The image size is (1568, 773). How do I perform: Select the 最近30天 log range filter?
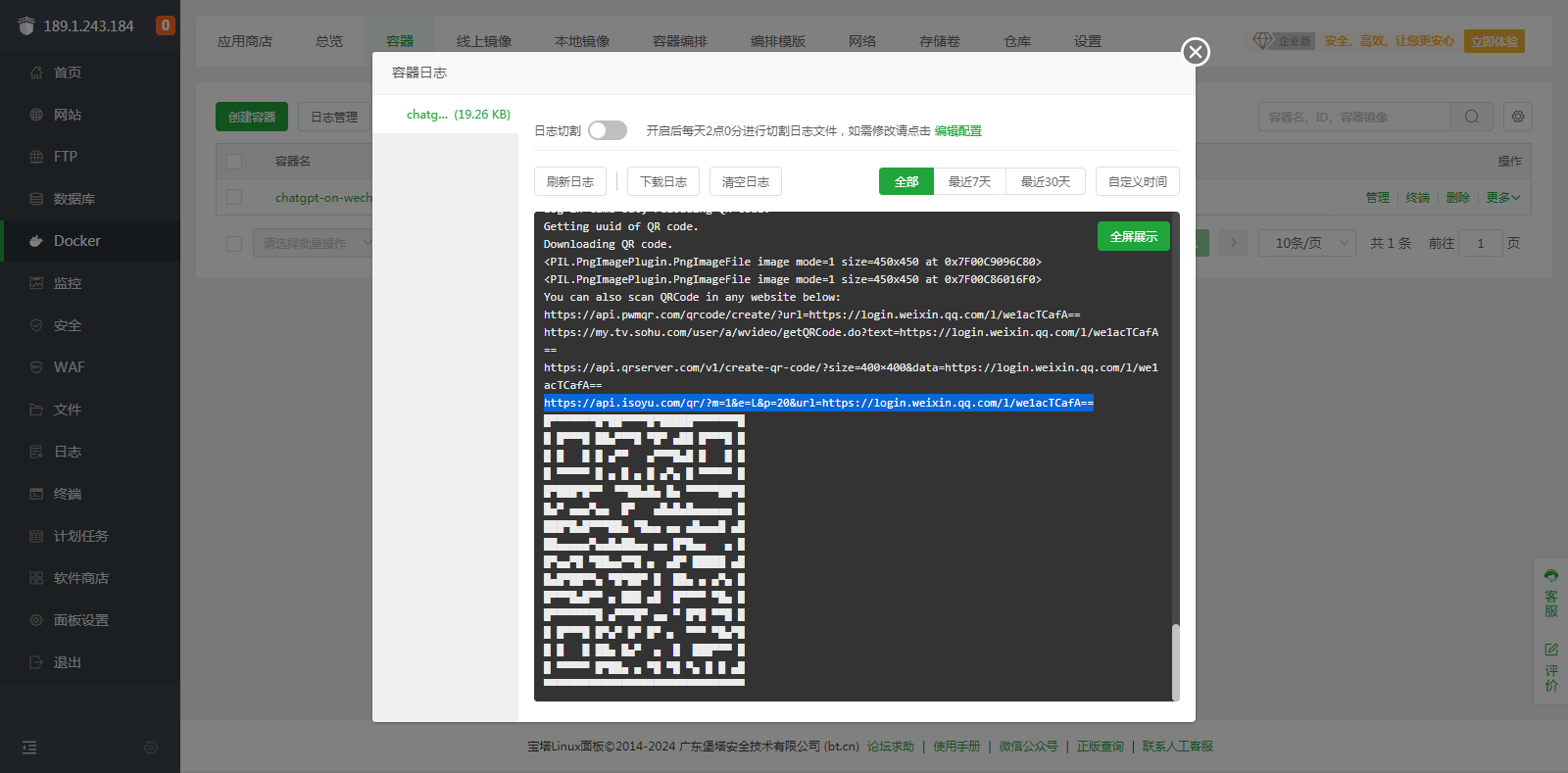(1046, 181)
